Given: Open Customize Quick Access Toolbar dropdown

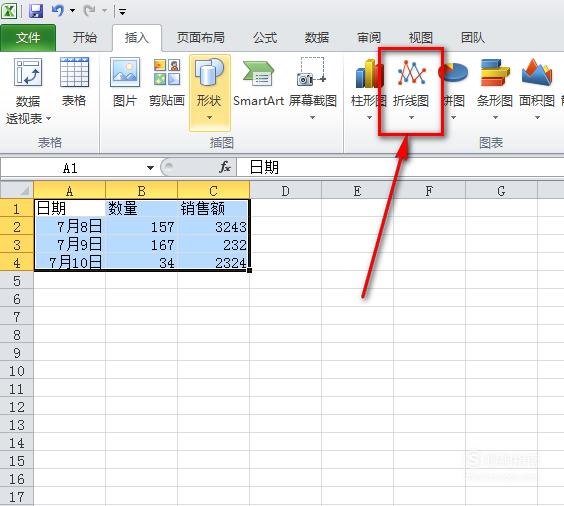Looking at the screenshot, I should pos(122,12).
